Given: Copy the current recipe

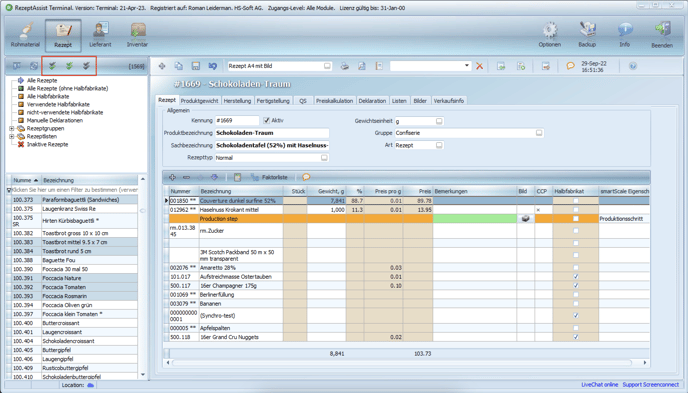Looking at the screenshot, I should click(179, 66).
